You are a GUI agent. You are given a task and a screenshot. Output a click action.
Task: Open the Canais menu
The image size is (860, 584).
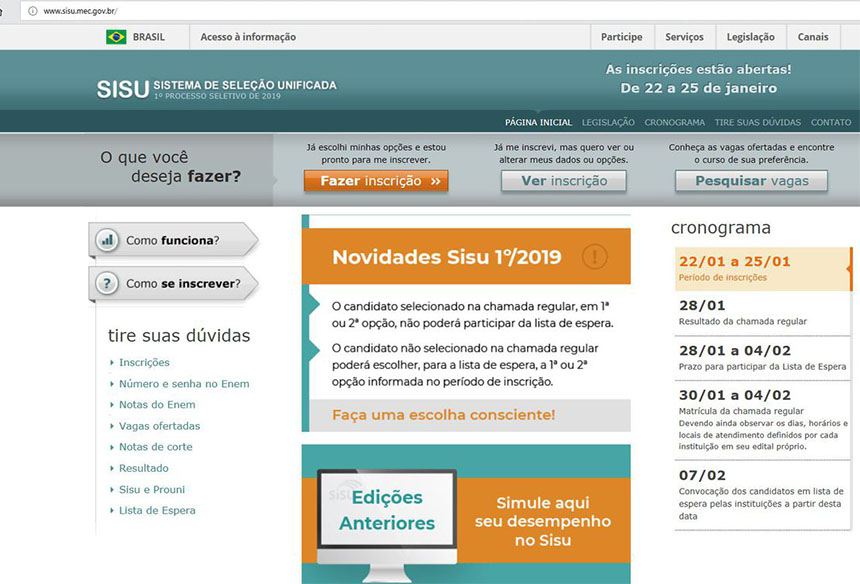tap(813, 37)
